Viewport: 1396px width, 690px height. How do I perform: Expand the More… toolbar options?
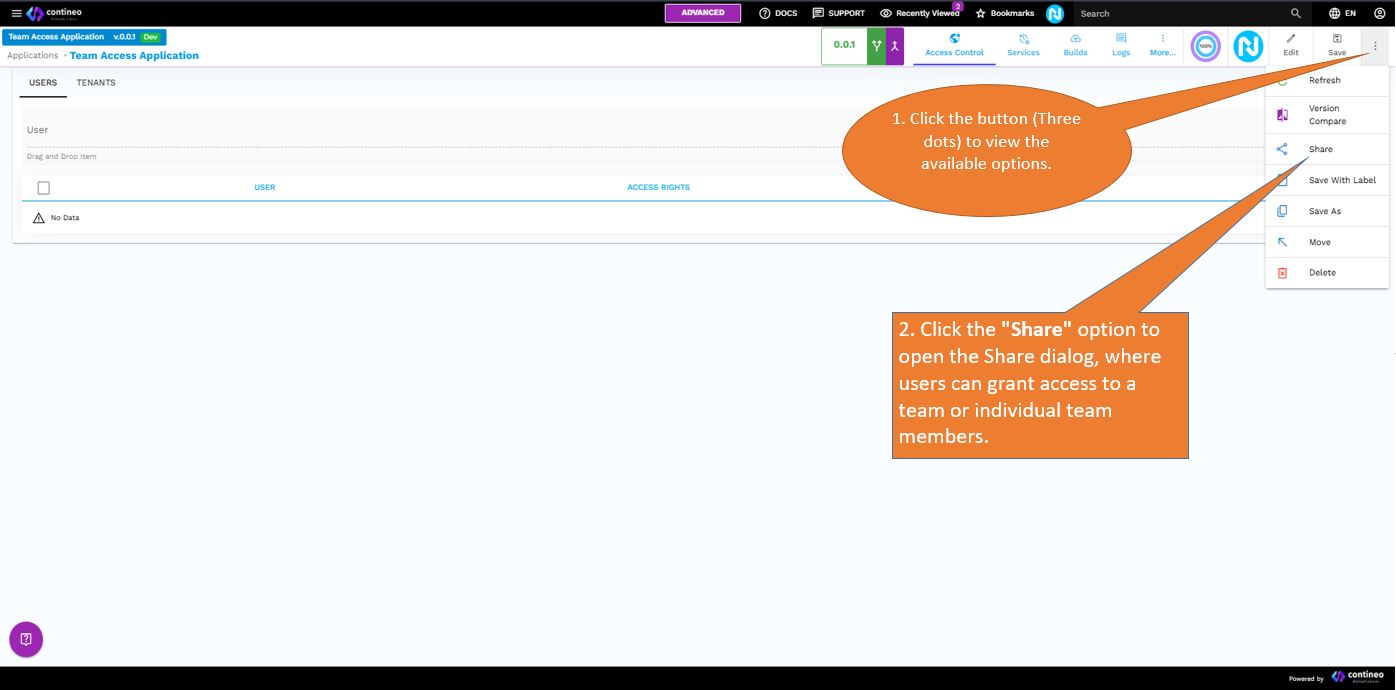[1162, 45]
